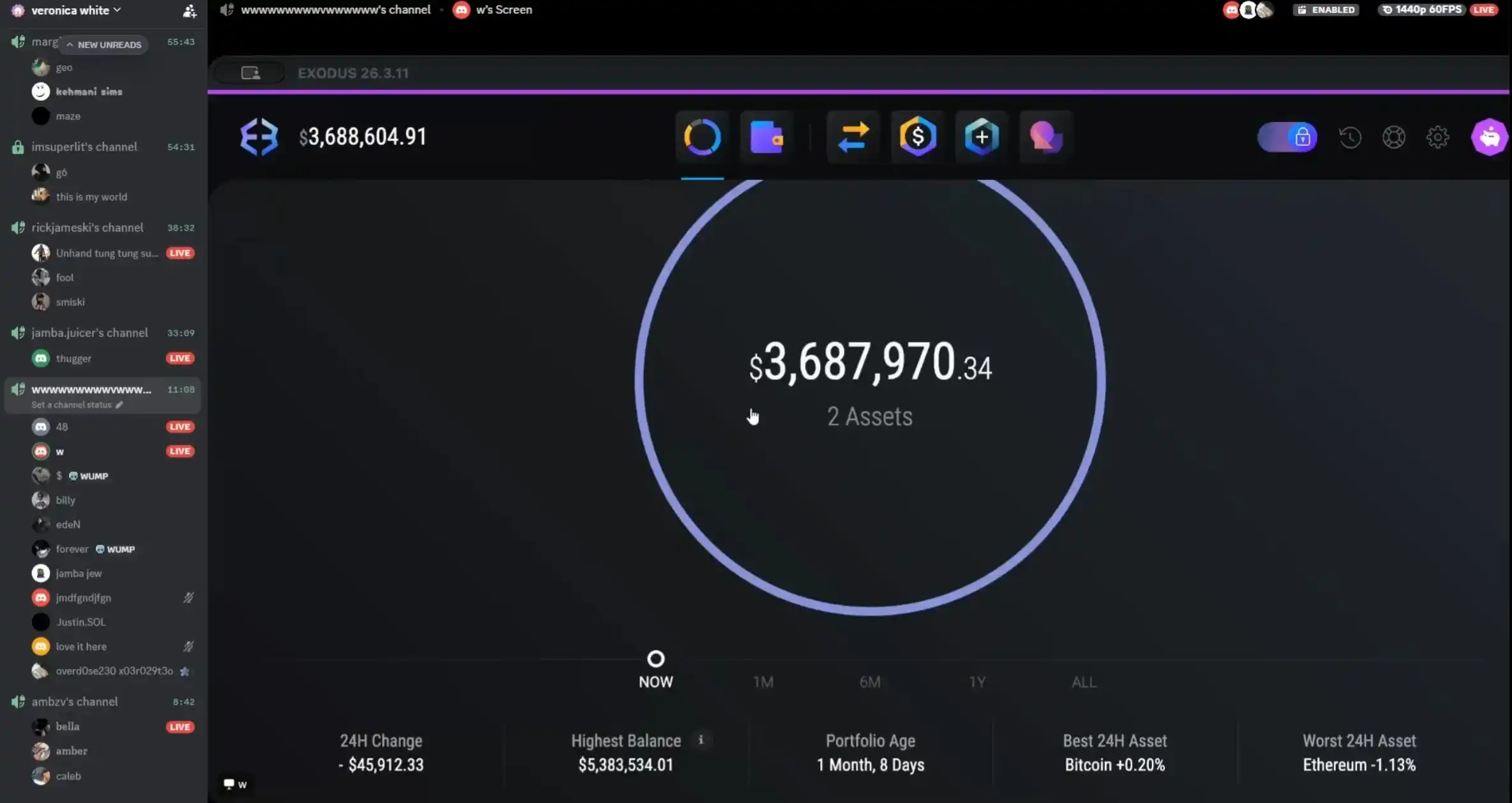Select the NOW timeline marker
Image resolution: width=1512 pixels, height=803 pixels.
click(x=655, y=659)
